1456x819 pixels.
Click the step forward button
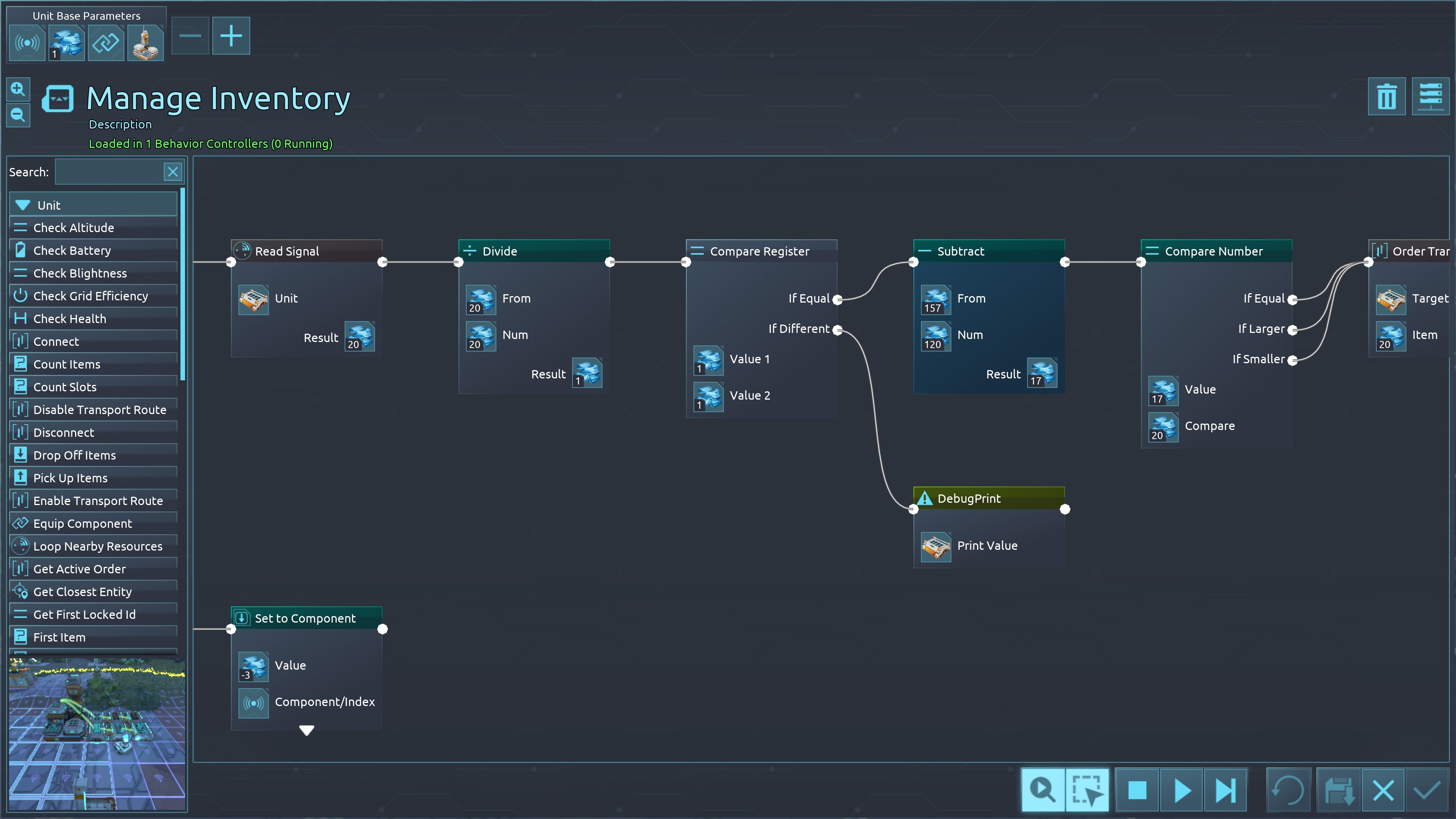1225,789
